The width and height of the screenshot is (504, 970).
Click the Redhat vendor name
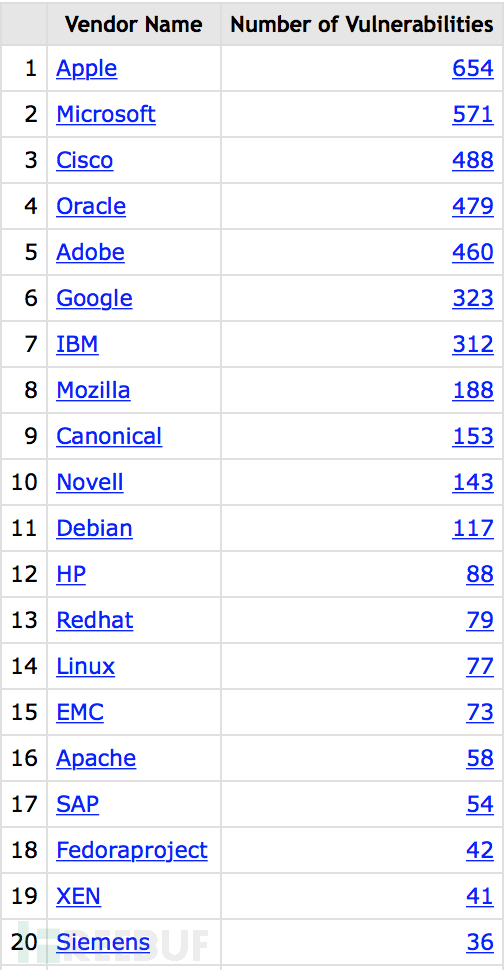[x=95, y=620]
